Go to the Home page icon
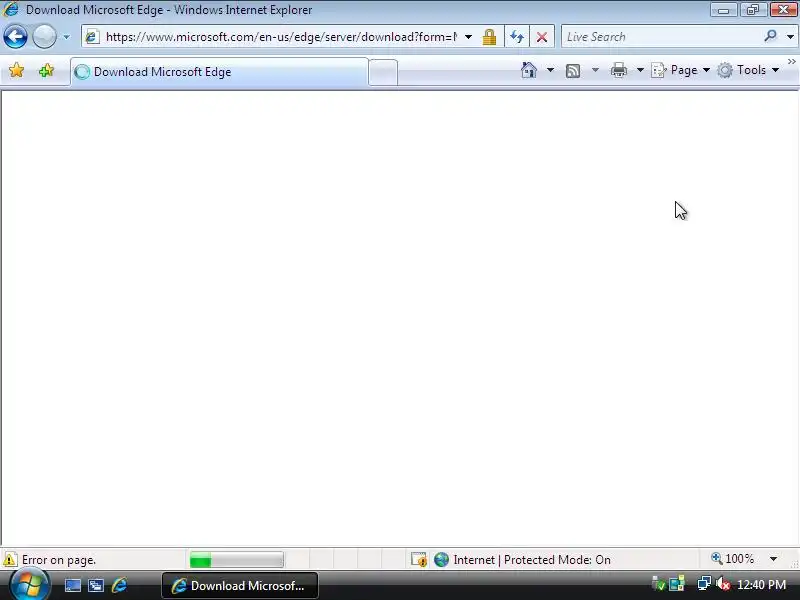 (x=529, y=70)
